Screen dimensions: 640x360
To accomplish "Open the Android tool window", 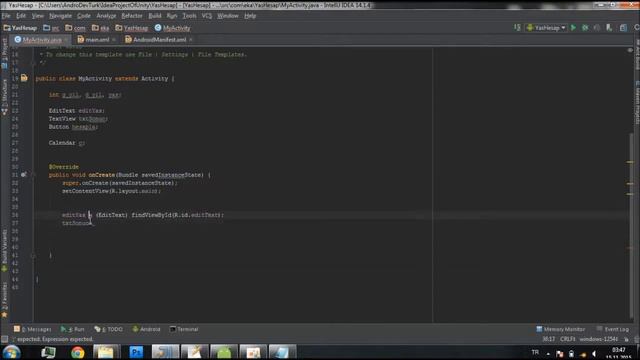I will (146, 329).
